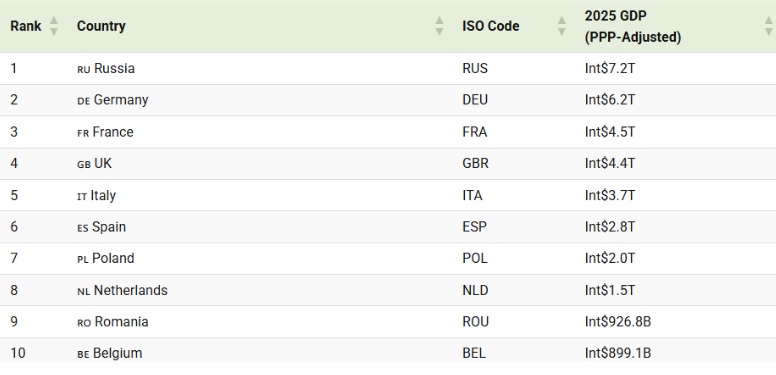
Task: Select the UK country name
Action: (x=103, y=163)
